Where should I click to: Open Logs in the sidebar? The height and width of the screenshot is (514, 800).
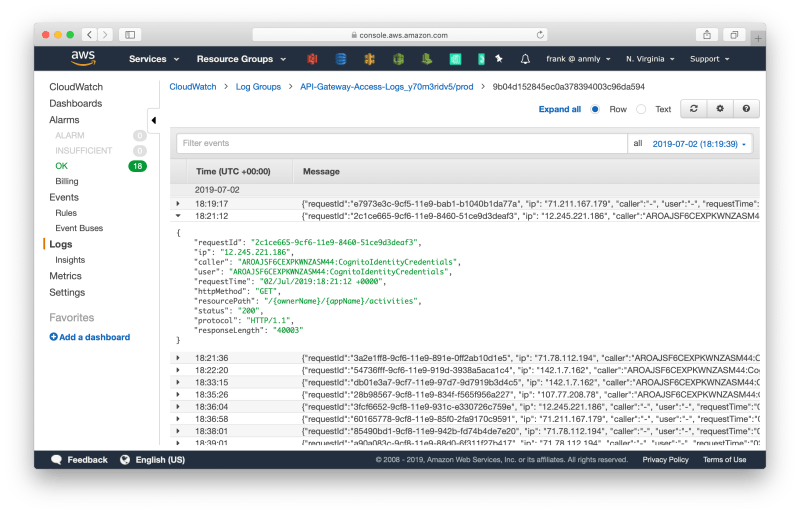point(61,244)
